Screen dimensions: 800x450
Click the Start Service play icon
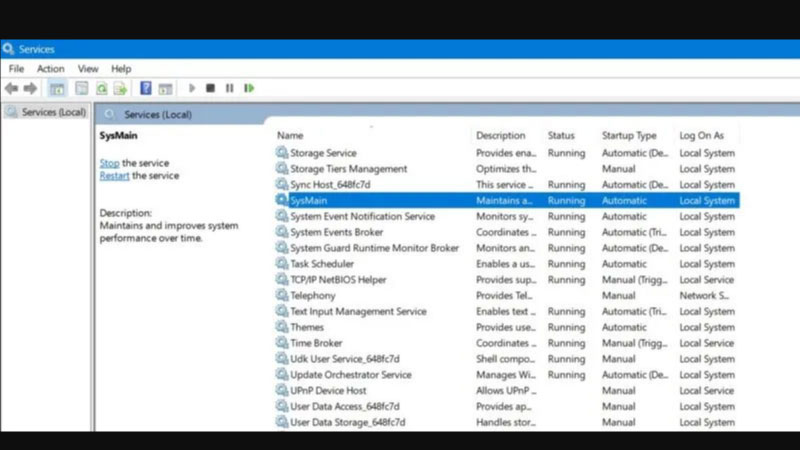tap(192, 88)
